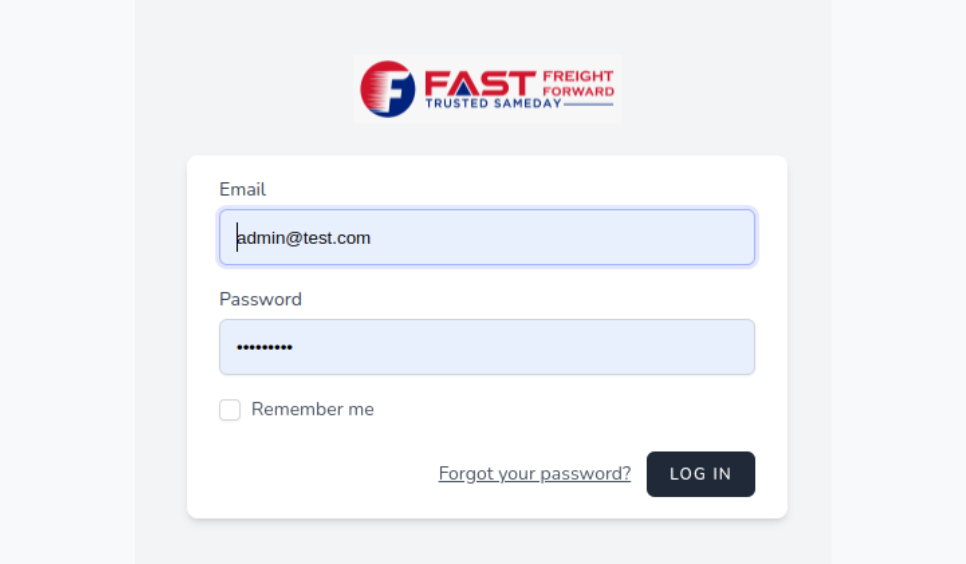
Task: Tick the Remember me checkbox
Action: tap(230, 410)
